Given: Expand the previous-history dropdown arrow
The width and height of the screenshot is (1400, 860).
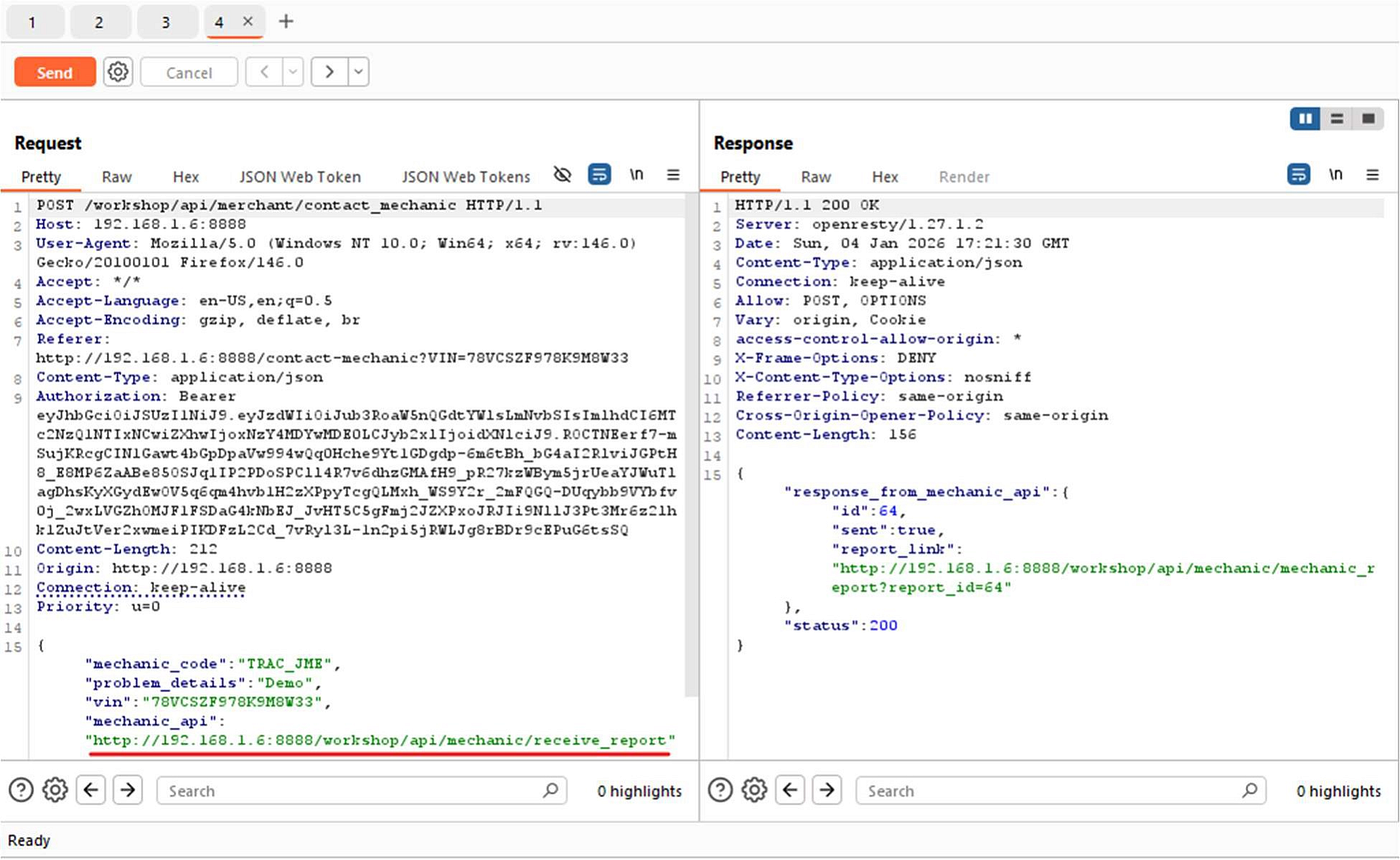Looking at the screenshot, I should [x=292, y=72].
